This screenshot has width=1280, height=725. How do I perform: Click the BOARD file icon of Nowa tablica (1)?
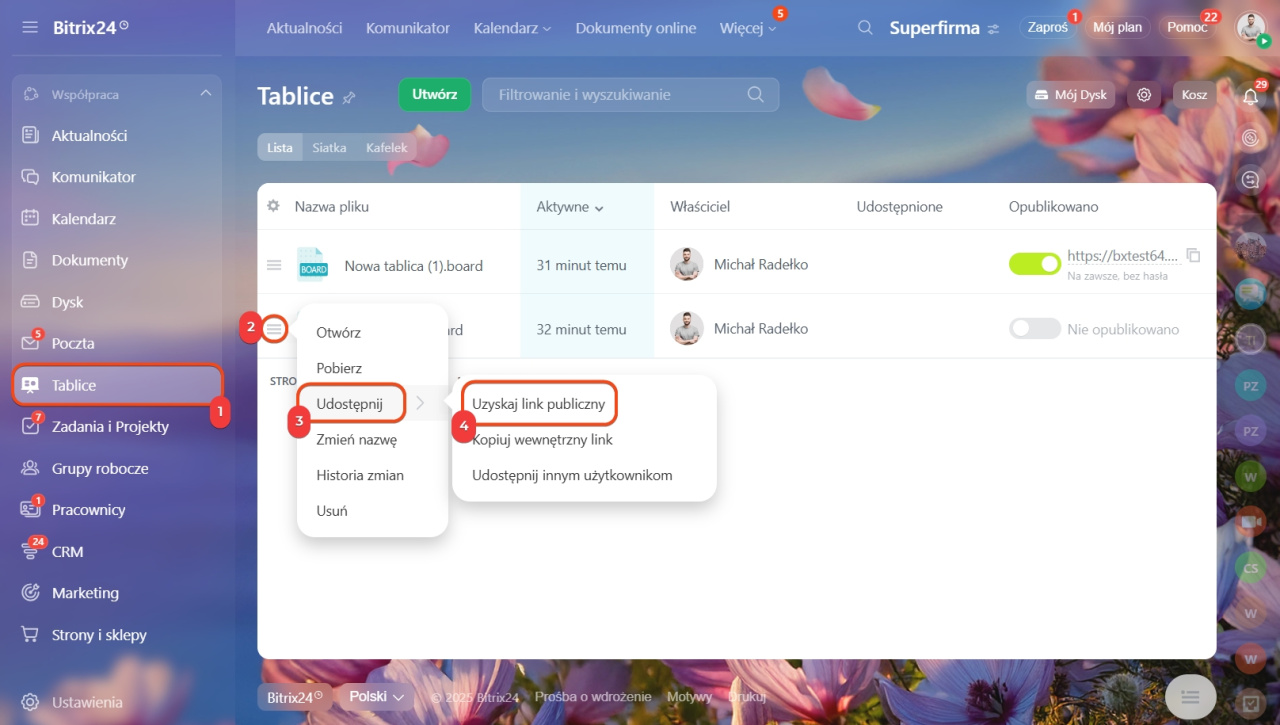312,265
